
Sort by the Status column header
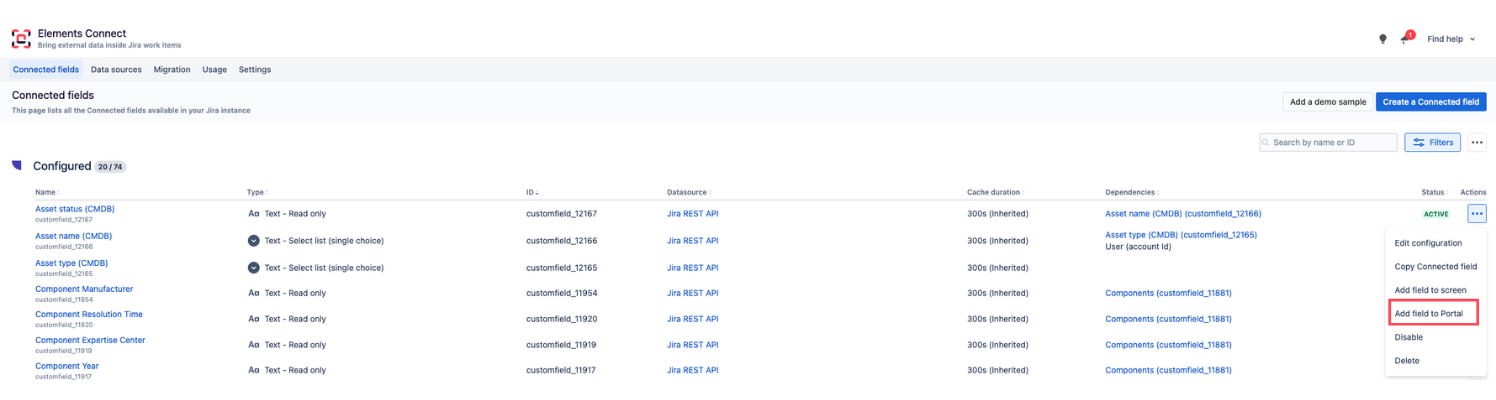click(x=1436, y=192)
